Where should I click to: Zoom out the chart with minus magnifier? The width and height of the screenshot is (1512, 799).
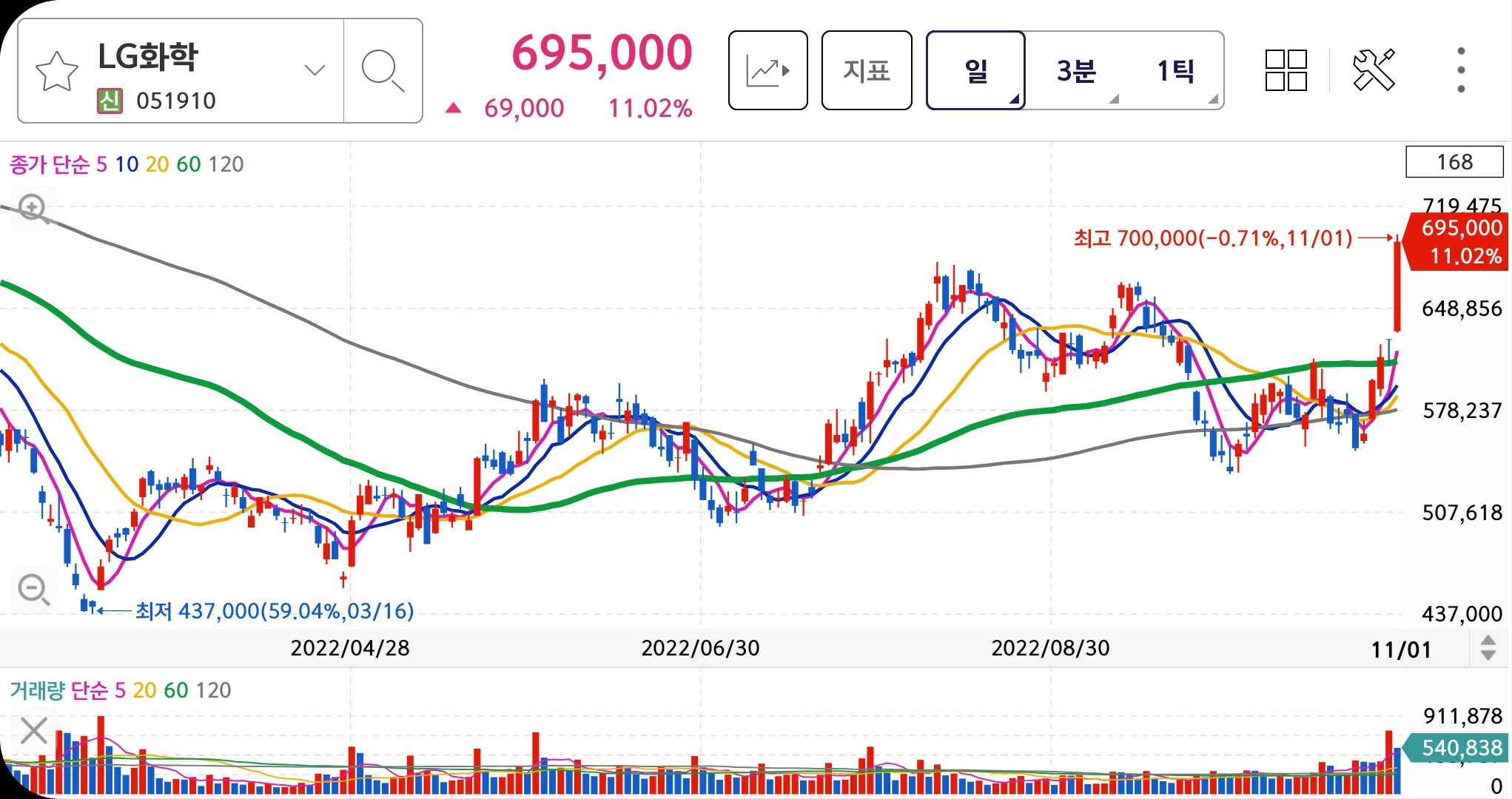[33, 590]
